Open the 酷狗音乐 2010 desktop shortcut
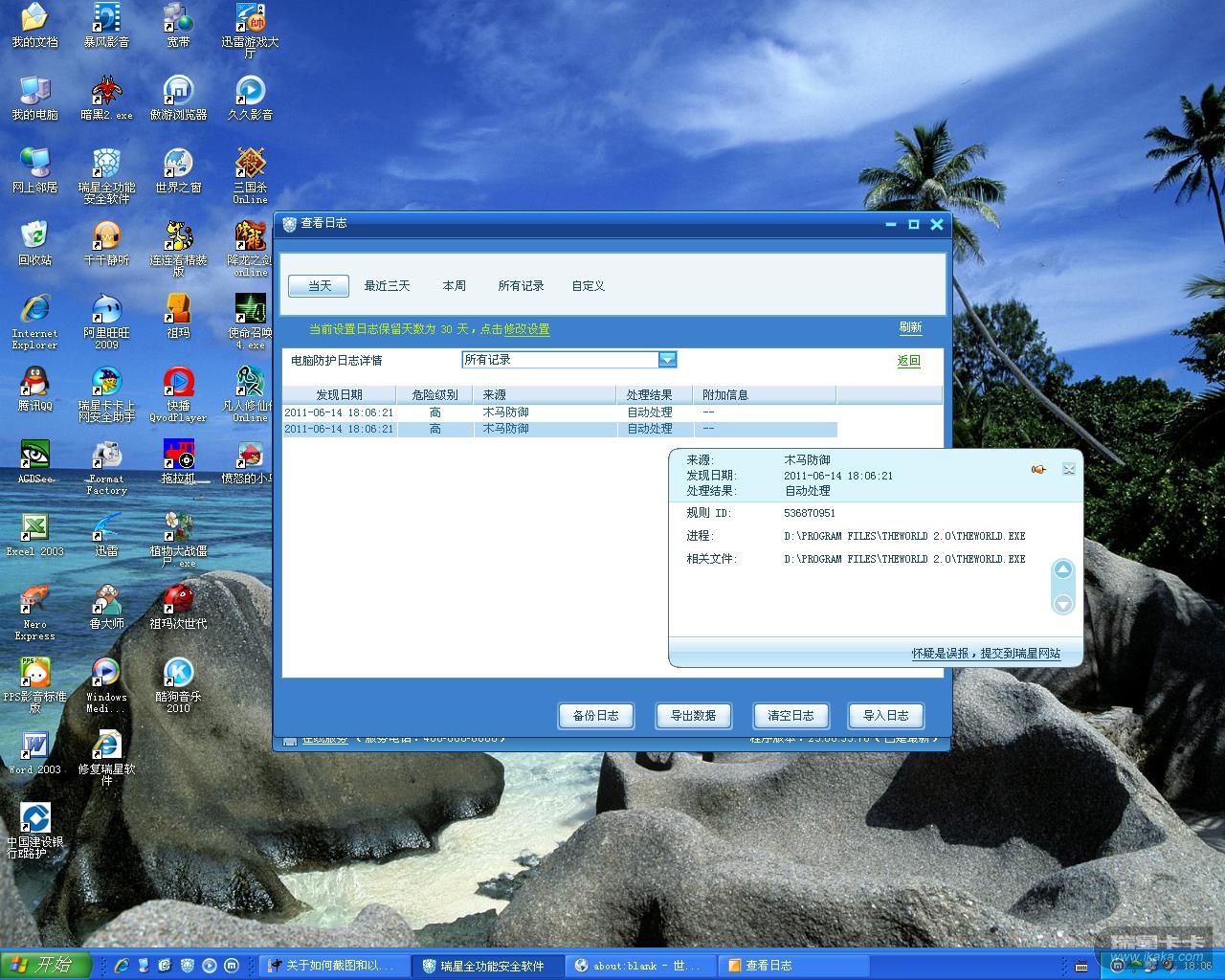Image resolution: width=1225 pixels, height=980 pixels. [178, 685]
